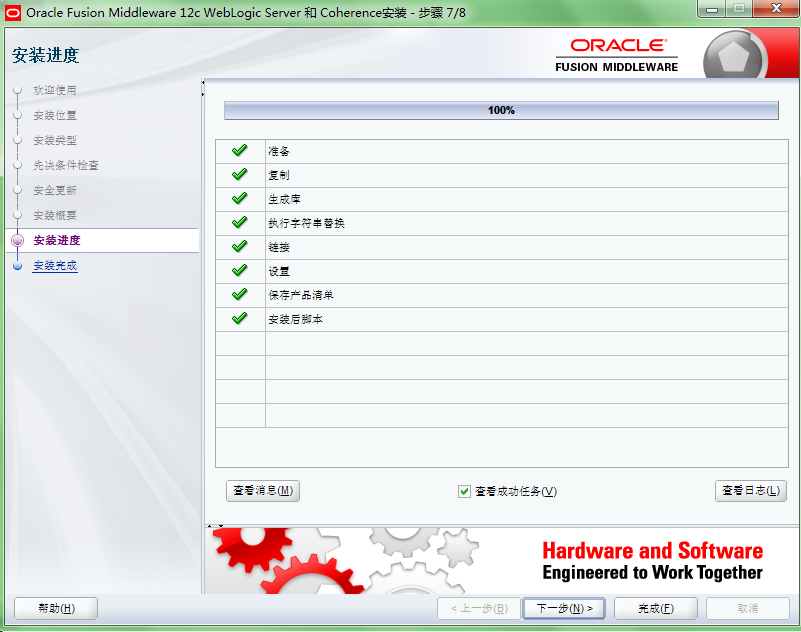This screenshot has width=801, height=632.
Task: Click the step bullet beside 欢迎使用
Action: pyautogui.click(x=18, y=90)
